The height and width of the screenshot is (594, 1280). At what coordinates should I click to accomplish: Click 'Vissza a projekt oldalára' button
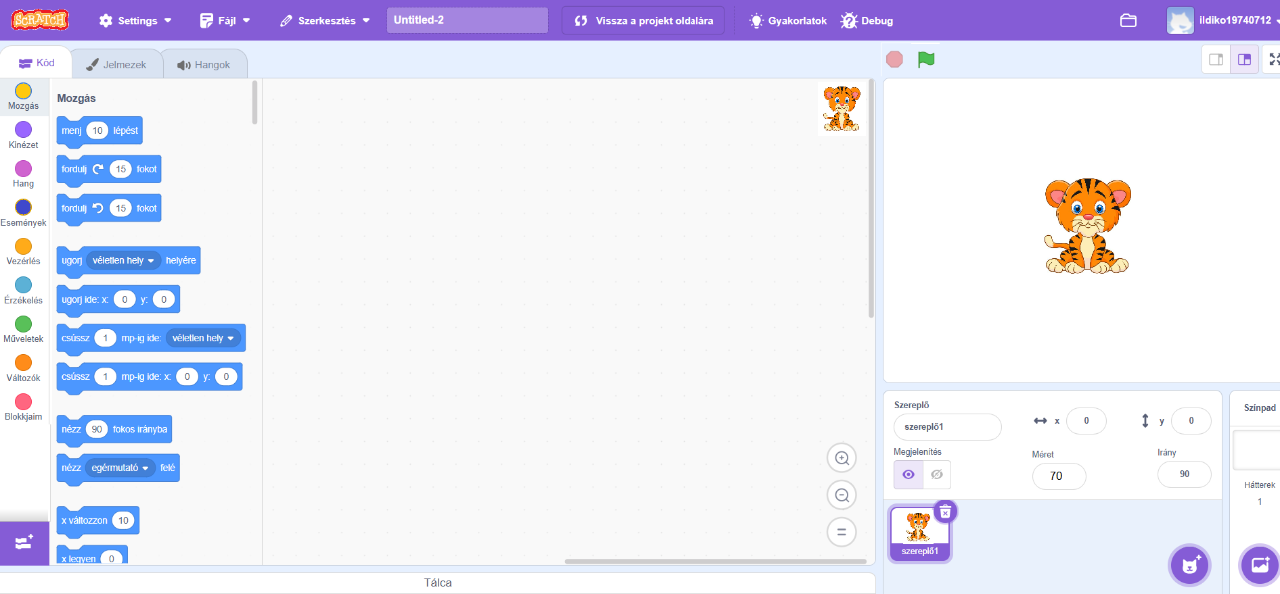pos(643,20)
